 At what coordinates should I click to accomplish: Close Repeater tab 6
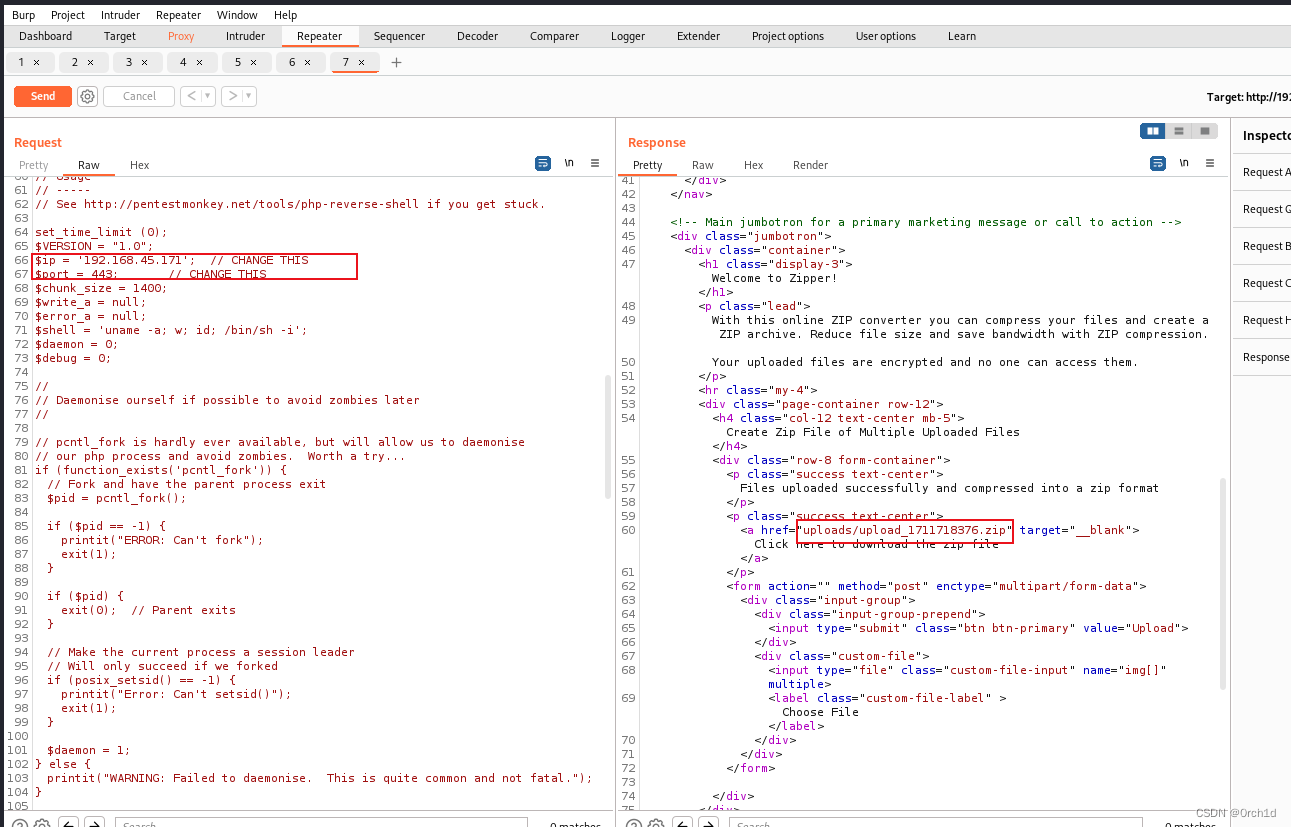(307, 62)
